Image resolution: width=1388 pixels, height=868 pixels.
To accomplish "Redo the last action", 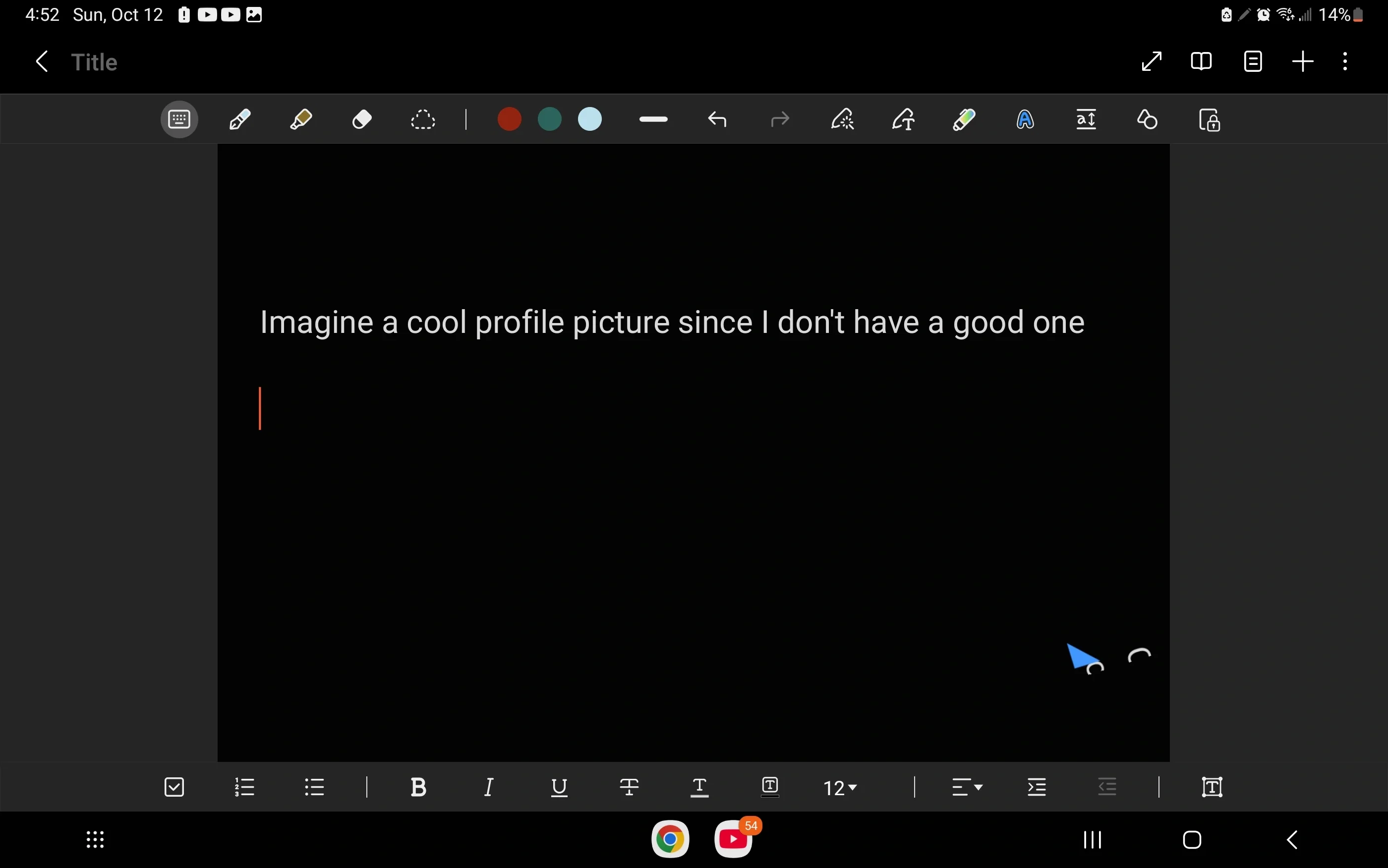I will (x=780, y=120).
